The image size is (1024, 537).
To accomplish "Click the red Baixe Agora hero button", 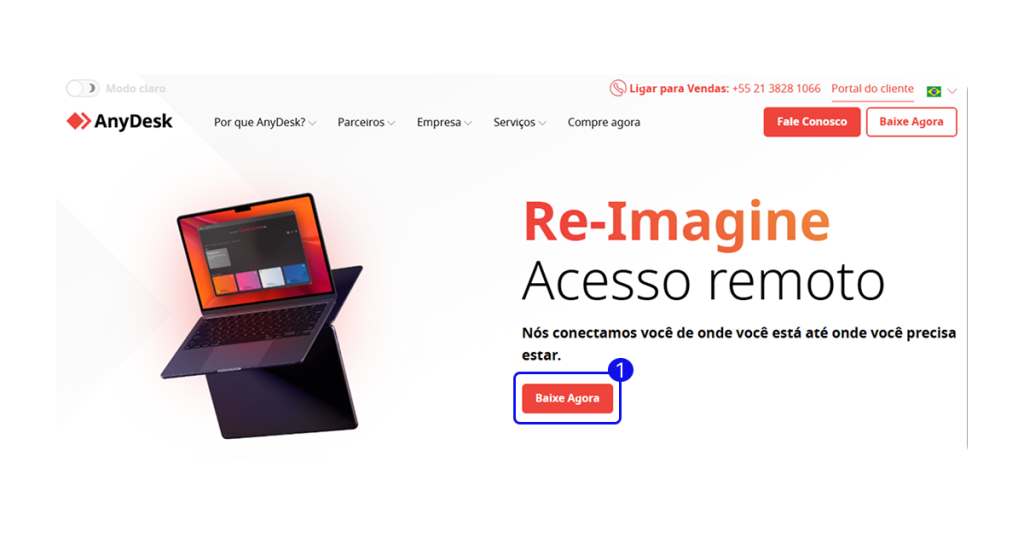I will pyautogui.click(x=567, y=398).
